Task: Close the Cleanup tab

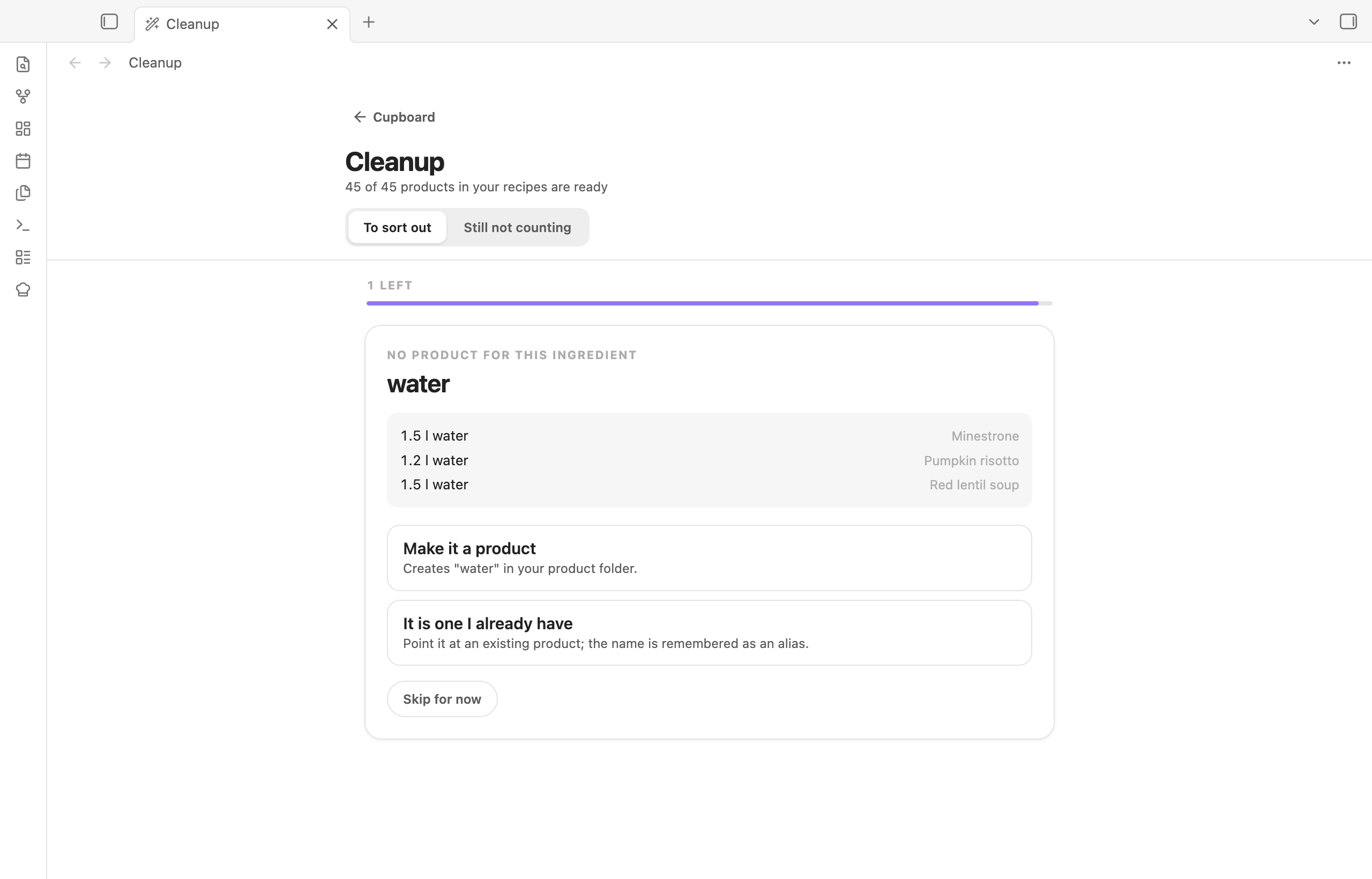Action: (x=332, y=24)
